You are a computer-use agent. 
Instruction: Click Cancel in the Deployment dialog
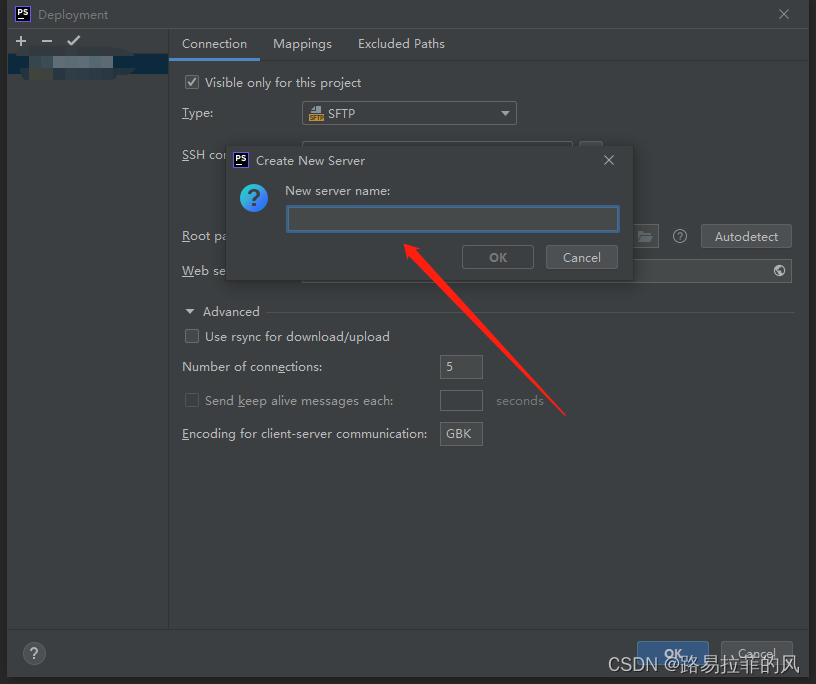point(757,653)
